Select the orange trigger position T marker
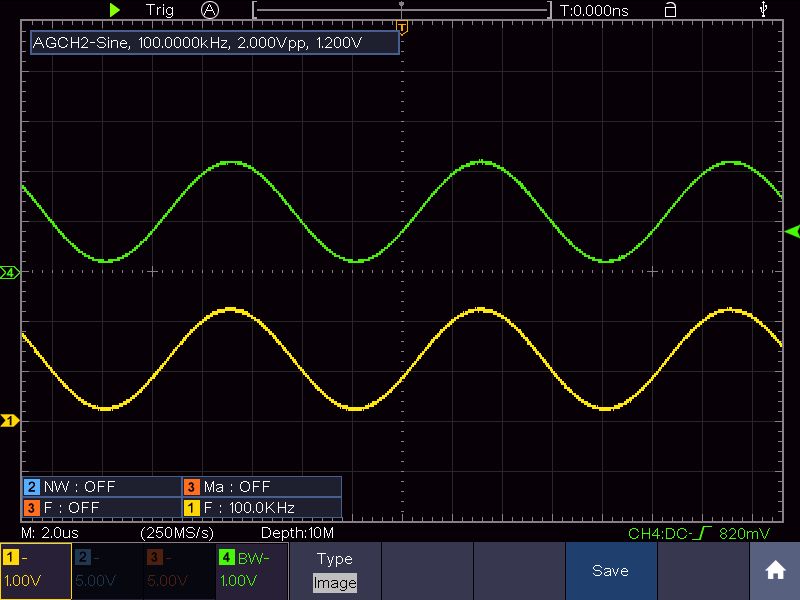Viewport: 800px width, 600px height. 402,25
